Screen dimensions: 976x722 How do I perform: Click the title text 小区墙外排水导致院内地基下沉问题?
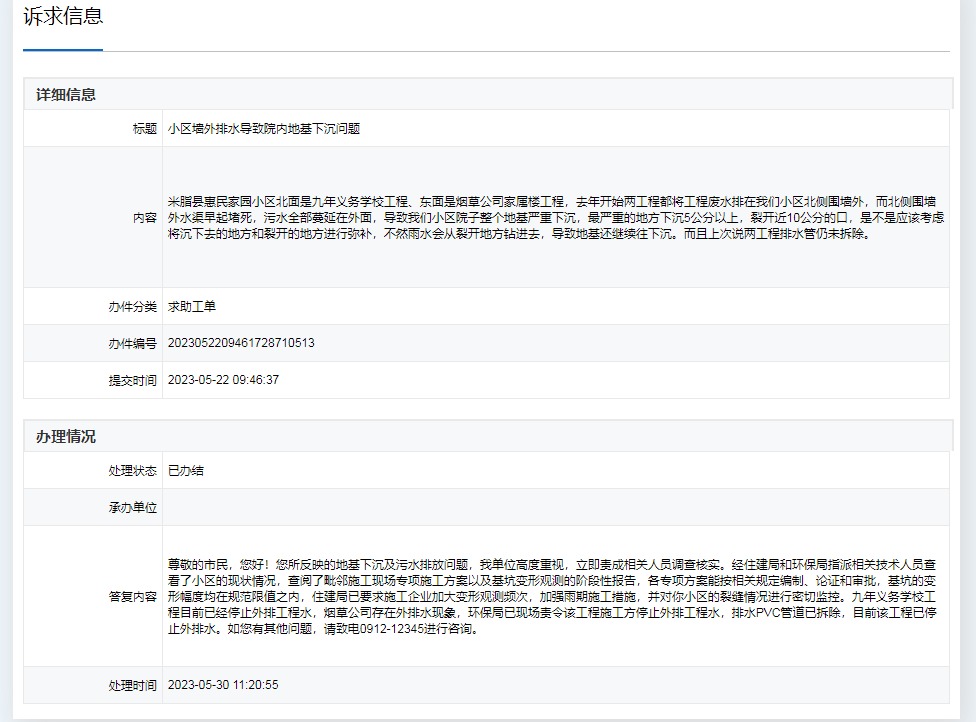(264, 129)
